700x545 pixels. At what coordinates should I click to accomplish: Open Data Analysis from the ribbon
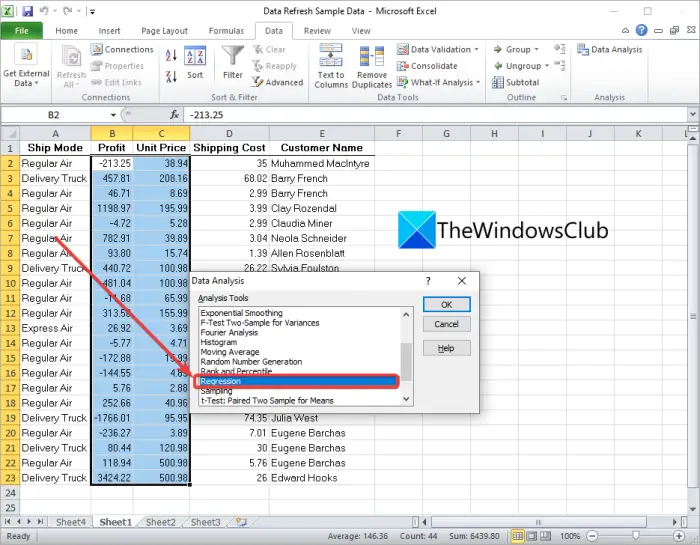[609, 50]
